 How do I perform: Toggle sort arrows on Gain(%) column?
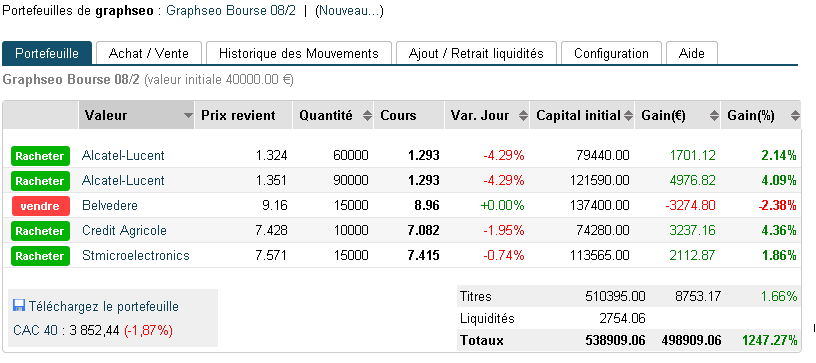[x=795, y=116]
